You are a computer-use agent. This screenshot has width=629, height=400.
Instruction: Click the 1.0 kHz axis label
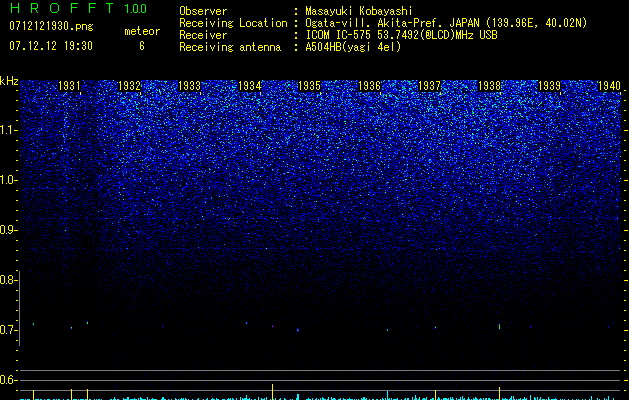8,180
